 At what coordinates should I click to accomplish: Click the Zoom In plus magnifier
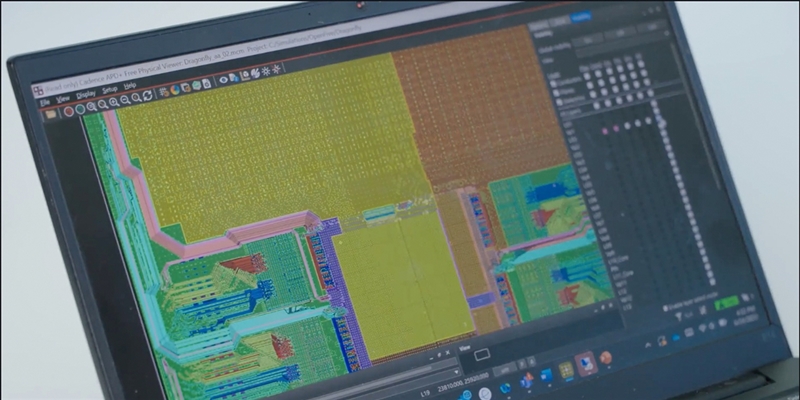tap(114, 102)
